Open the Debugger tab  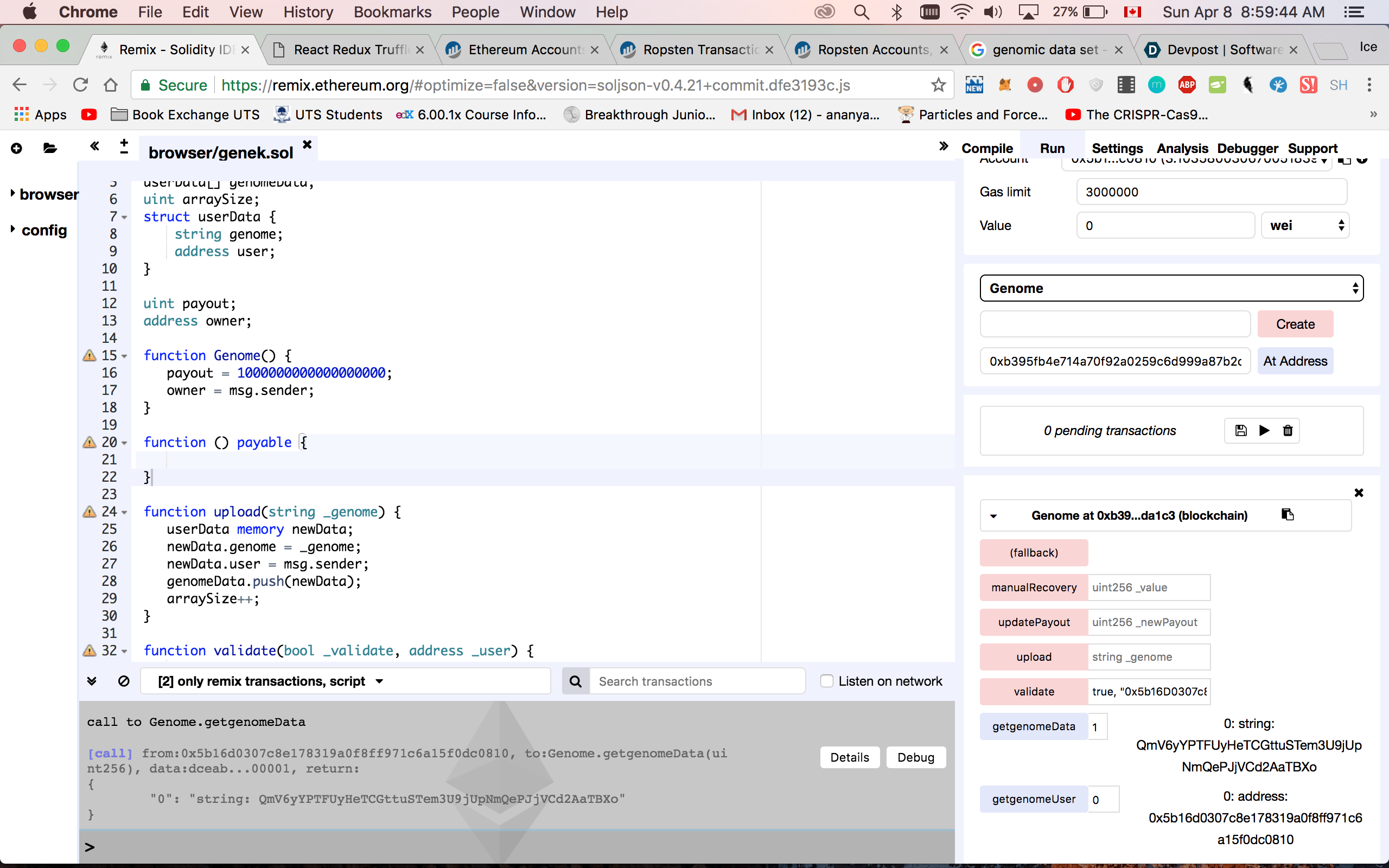click(x=1247, y=149)
